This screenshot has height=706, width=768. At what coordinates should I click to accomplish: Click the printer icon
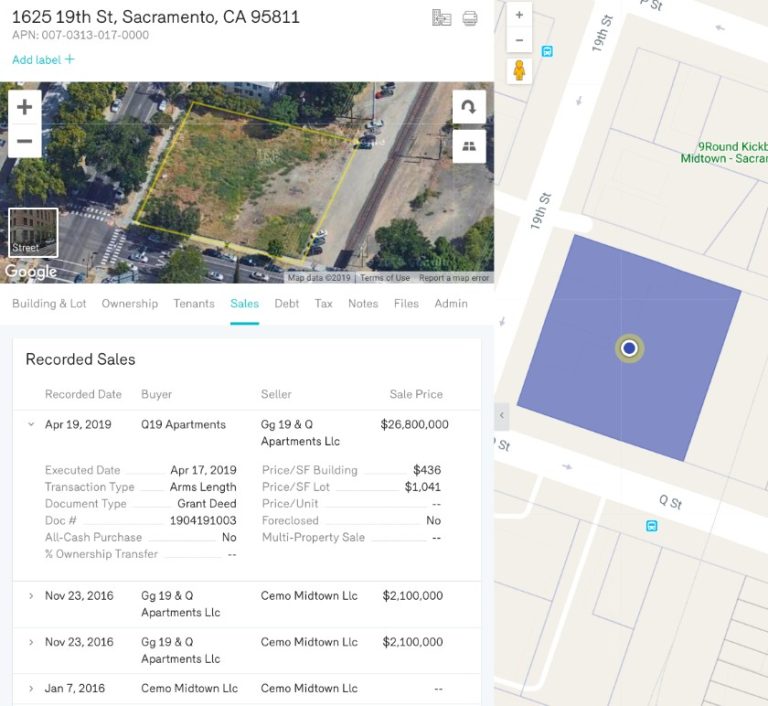click(x=470, y=19)
